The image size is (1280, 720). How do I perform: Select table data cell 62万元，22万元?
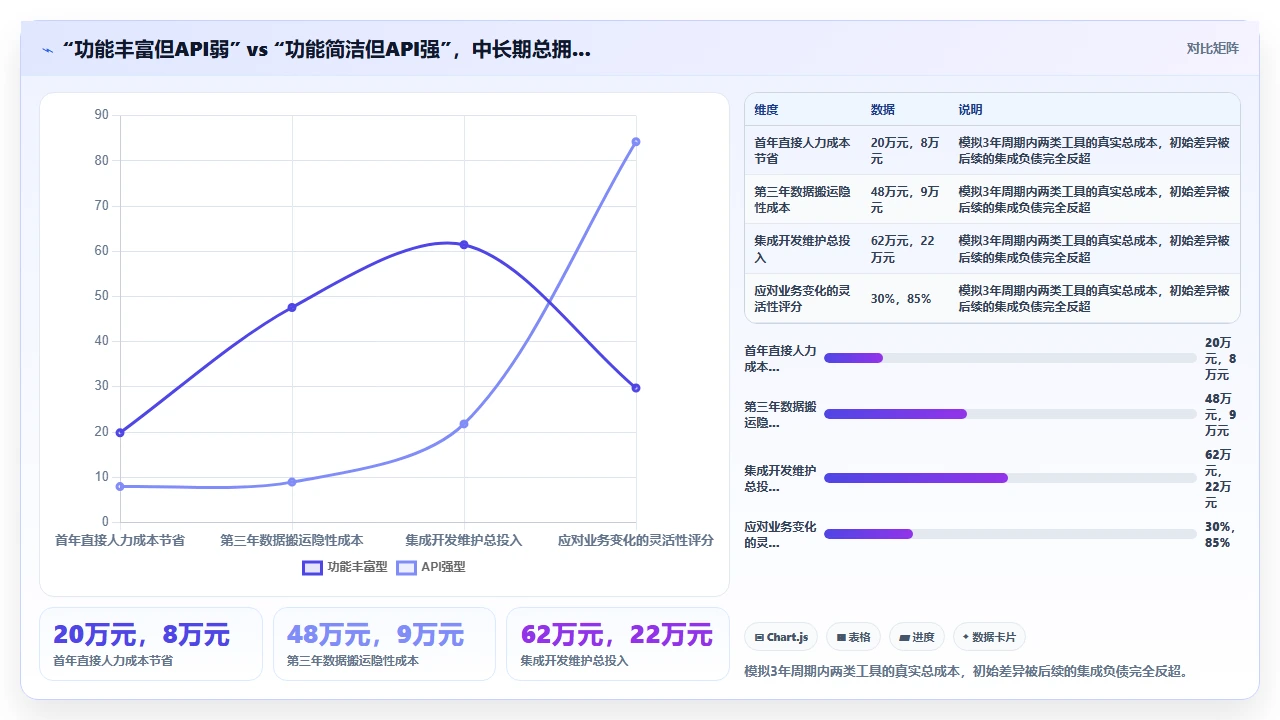(905, 249)
